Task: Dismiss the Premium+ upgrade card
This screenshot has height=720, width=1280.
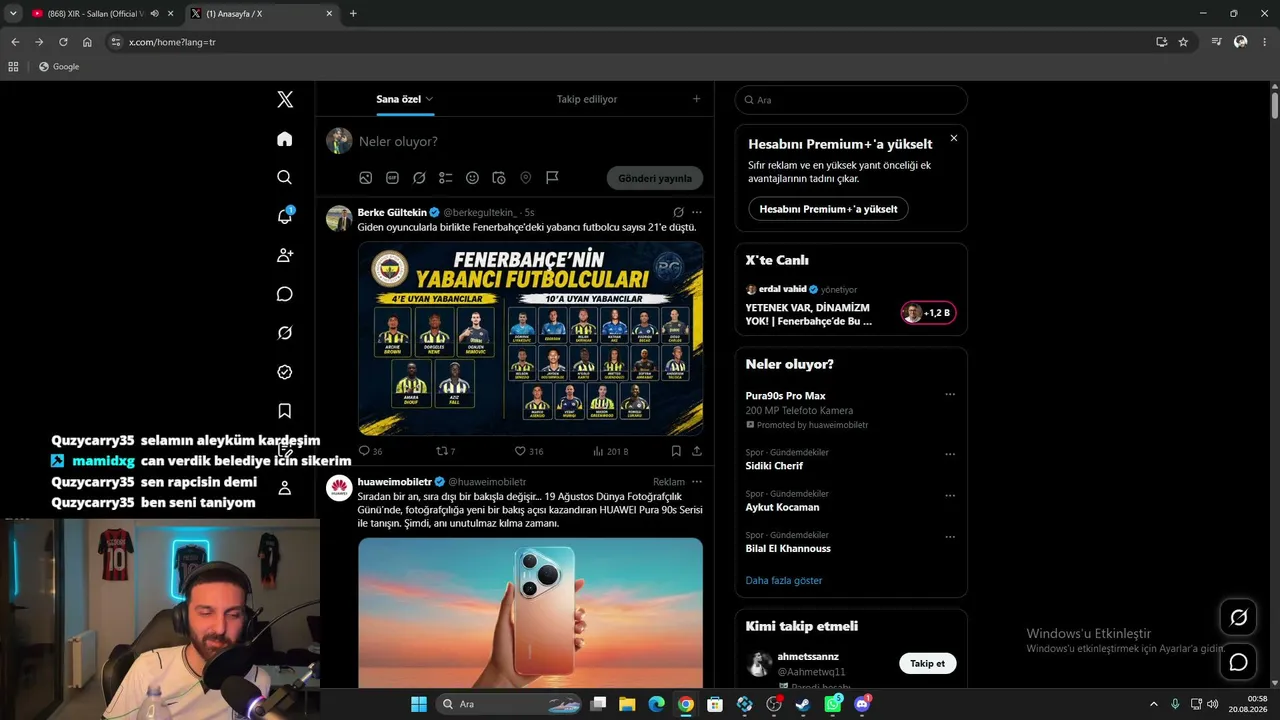Action: pos(954,138)
